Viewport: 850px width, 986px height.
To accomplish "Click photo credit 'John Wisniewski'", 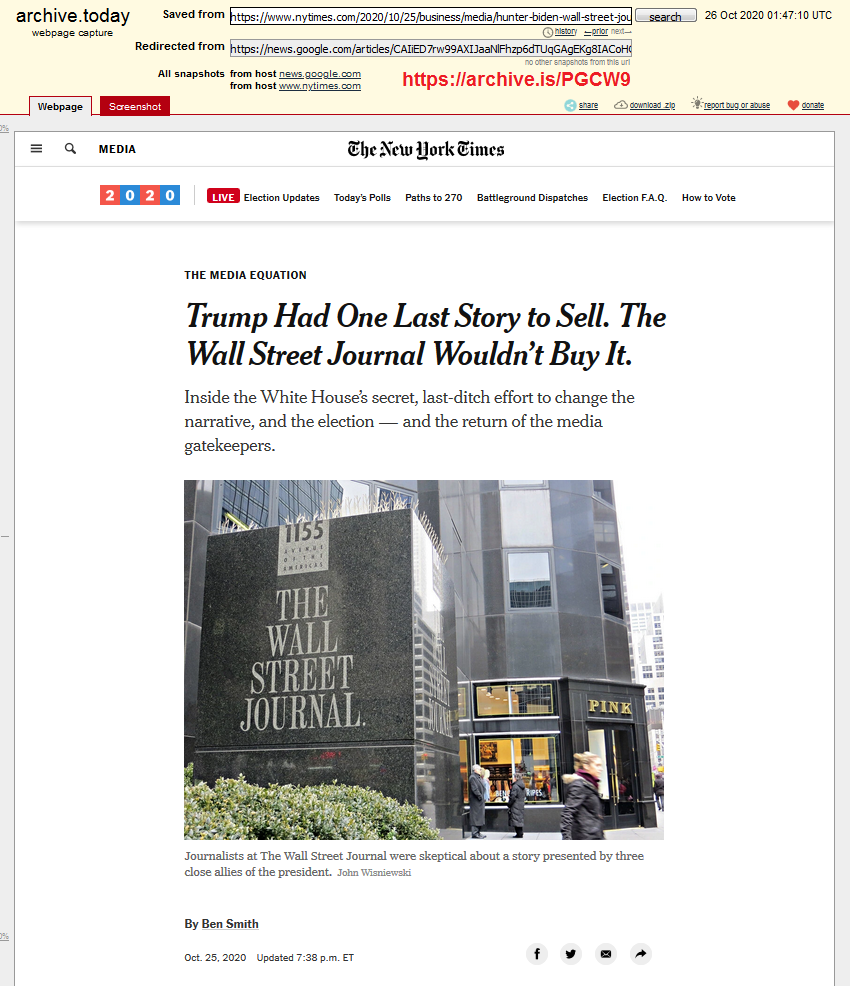I will (374, 873).
